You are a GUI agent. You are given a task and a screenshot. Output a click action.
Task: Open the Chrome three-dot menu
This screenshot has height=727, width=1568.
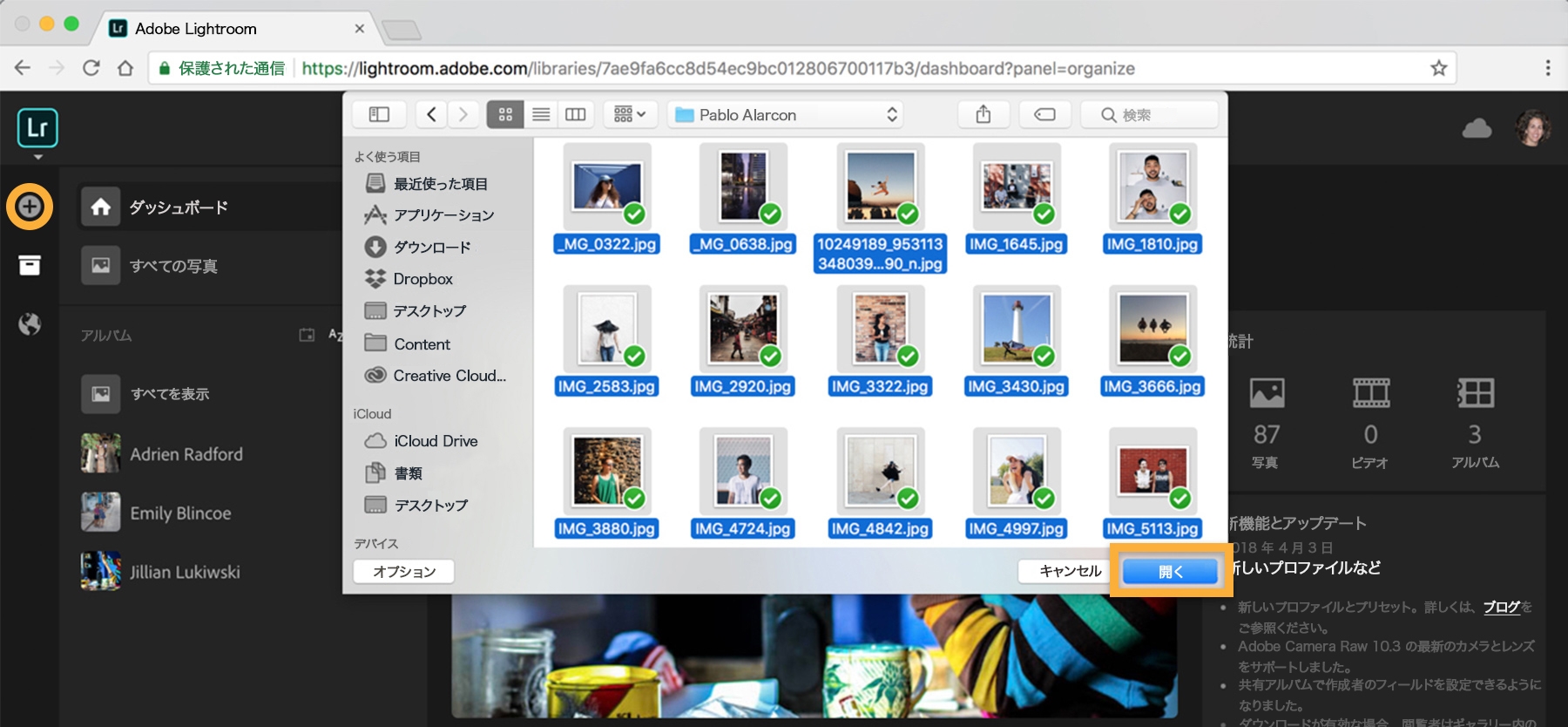point(1547,68)
